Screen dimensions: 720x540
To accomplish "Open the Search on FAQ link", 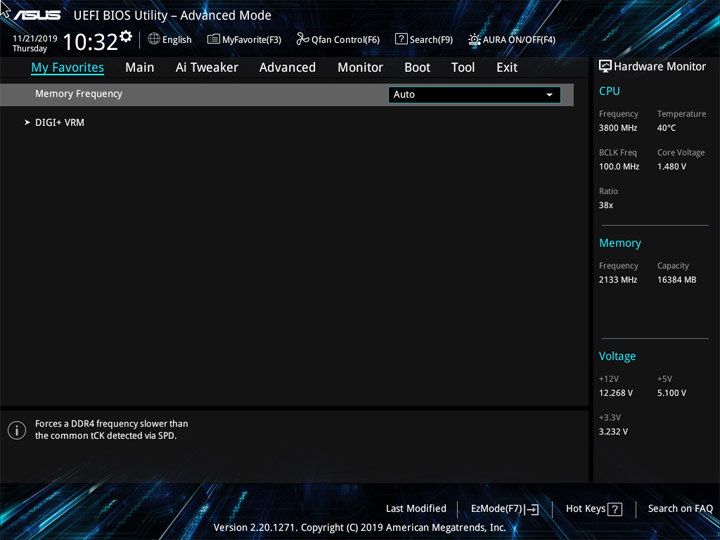I will pyautogui.click(x=680, y=508).
